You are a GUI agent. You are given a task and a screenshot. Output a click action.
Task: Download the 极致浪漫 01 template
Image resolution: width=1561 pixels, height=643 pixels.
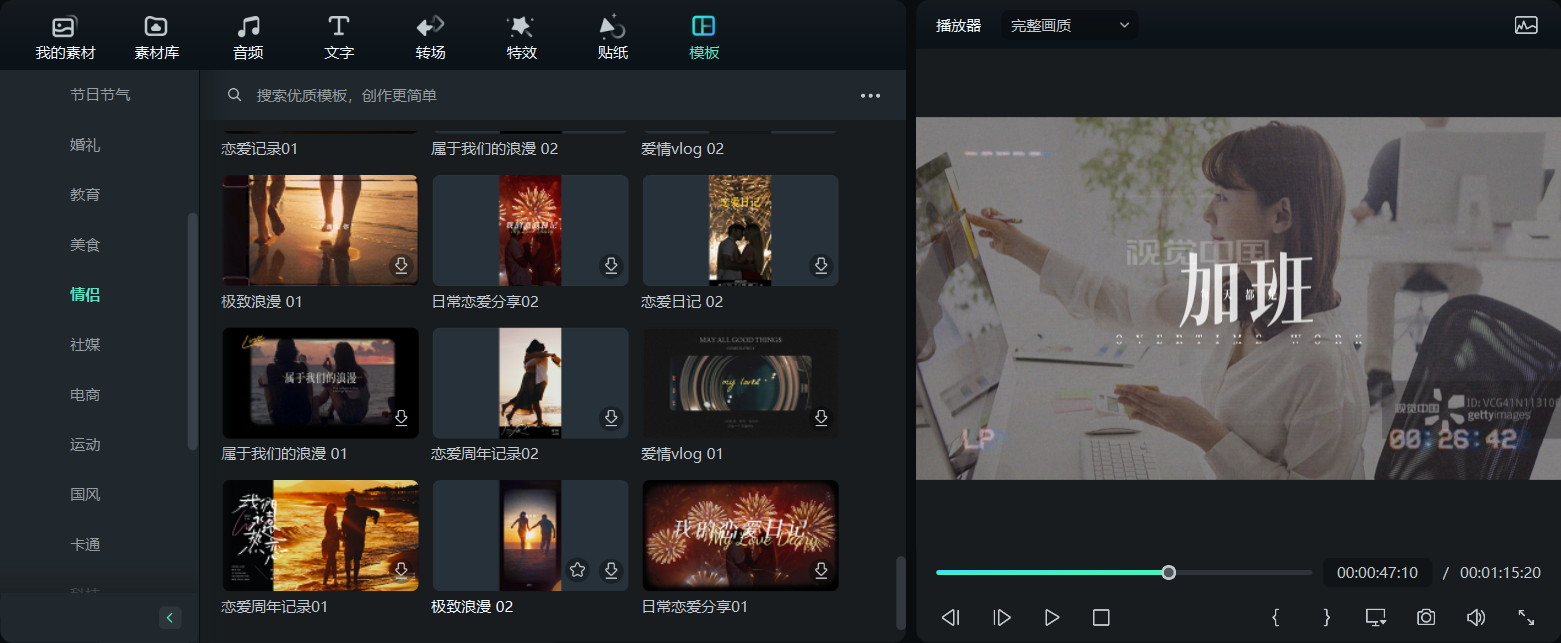point(401,266)
